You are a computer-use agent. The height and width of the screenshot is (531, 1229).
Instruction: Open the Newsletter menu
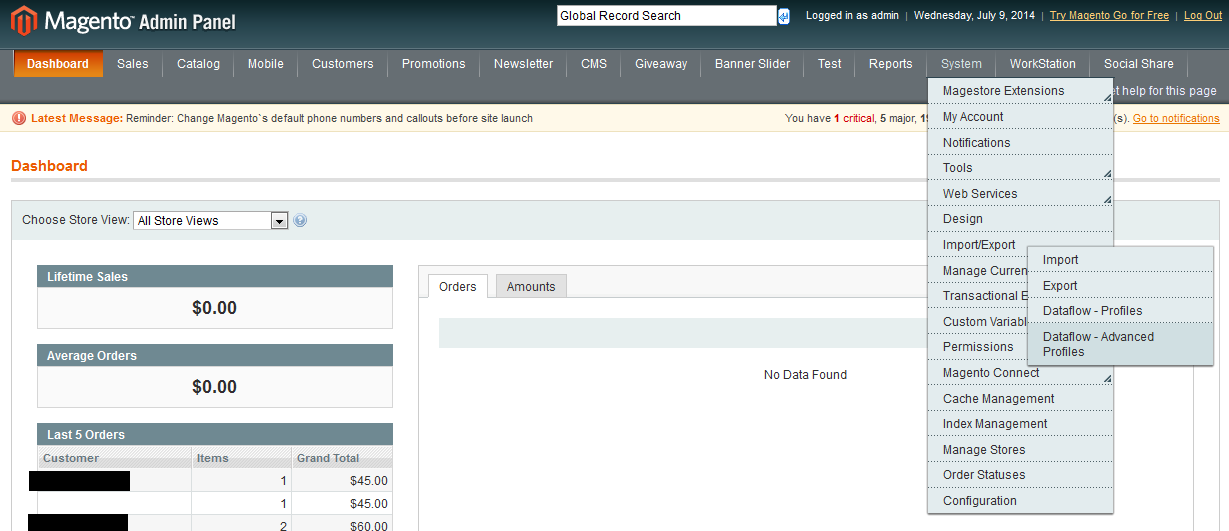click(523, 64)
